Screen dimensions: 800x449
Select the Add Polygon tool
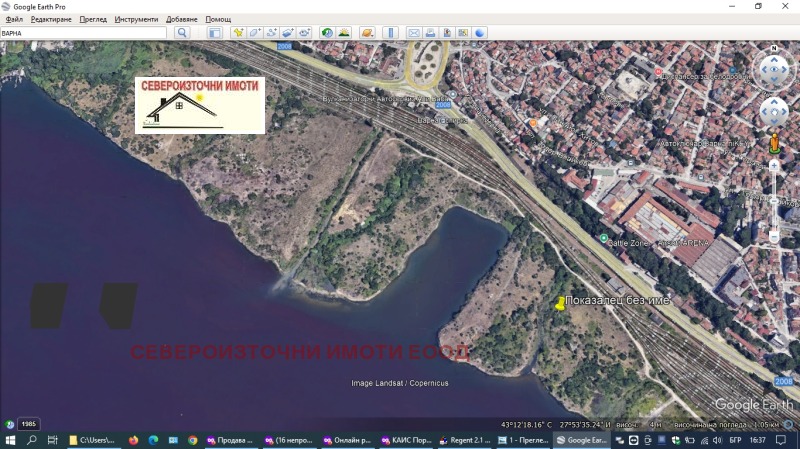(255, 33)
